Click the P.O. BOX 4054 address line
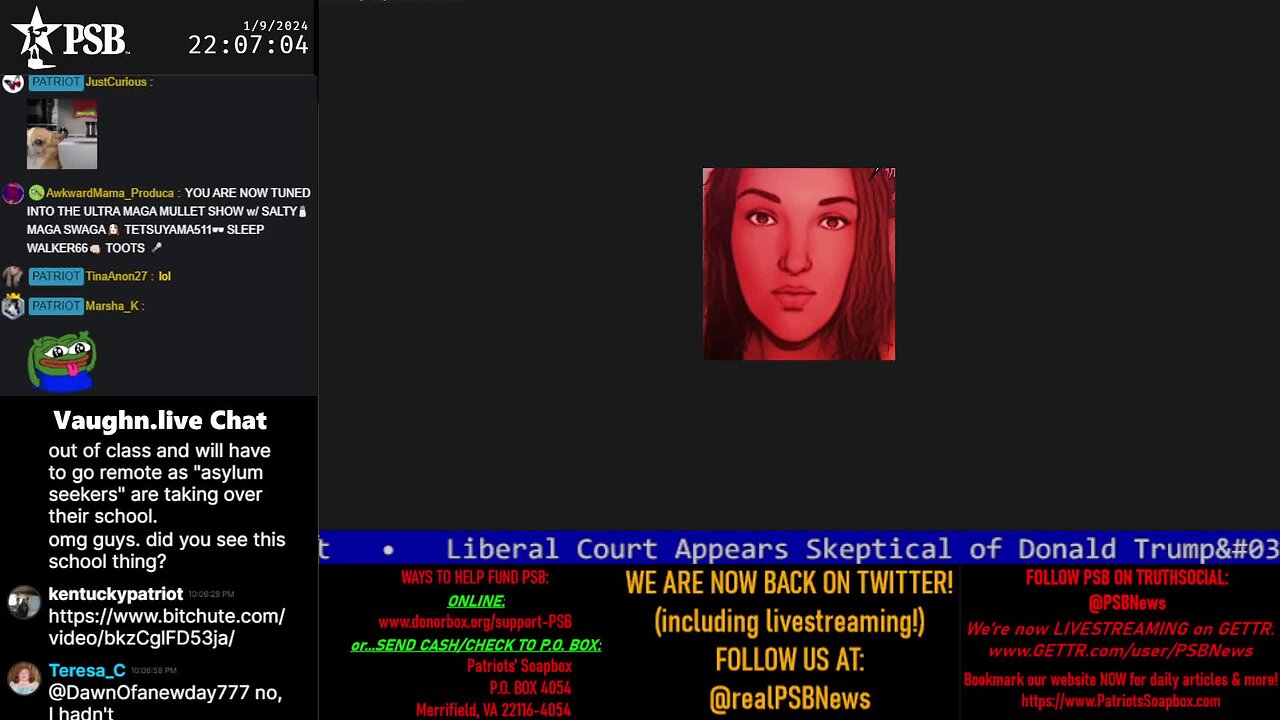 530,688
